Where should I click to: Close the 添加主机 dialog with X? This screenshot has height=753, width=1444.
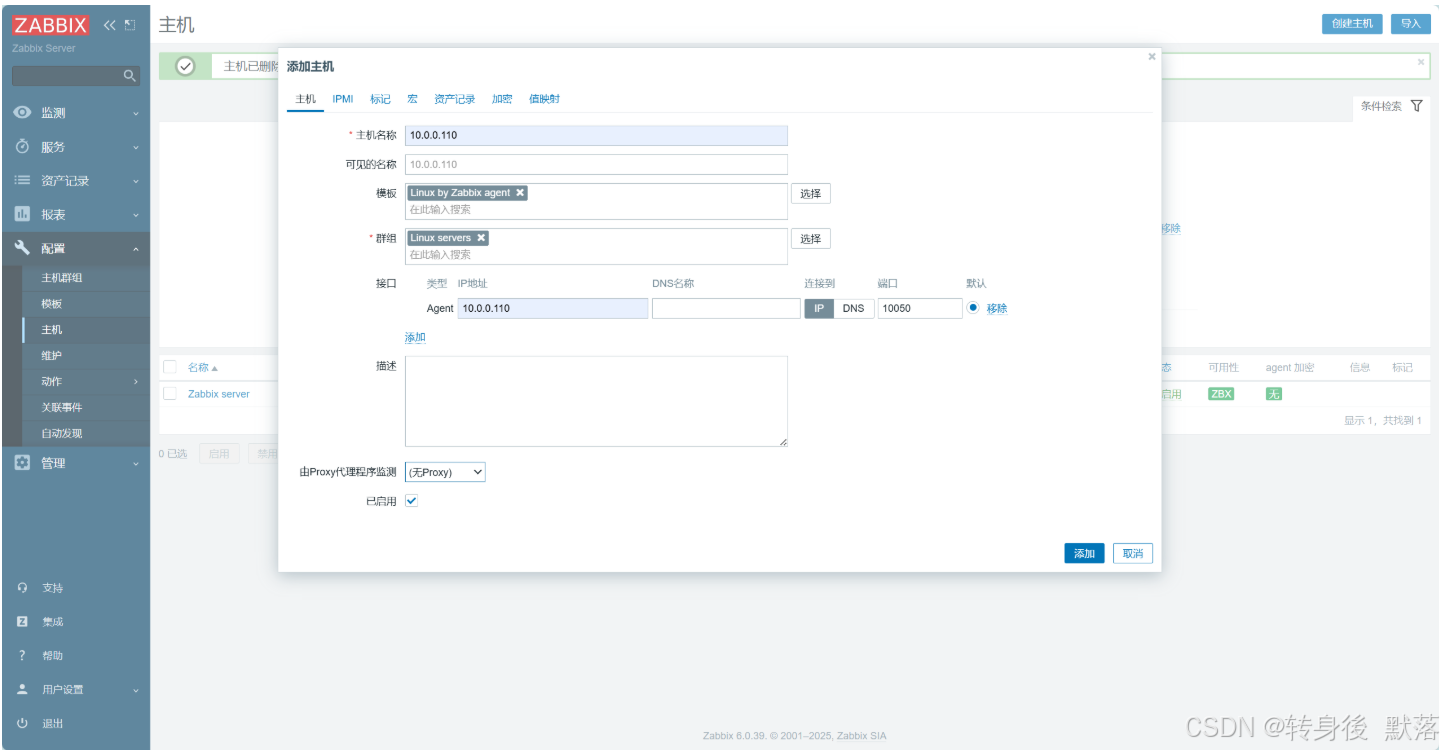pos(1152,57)
